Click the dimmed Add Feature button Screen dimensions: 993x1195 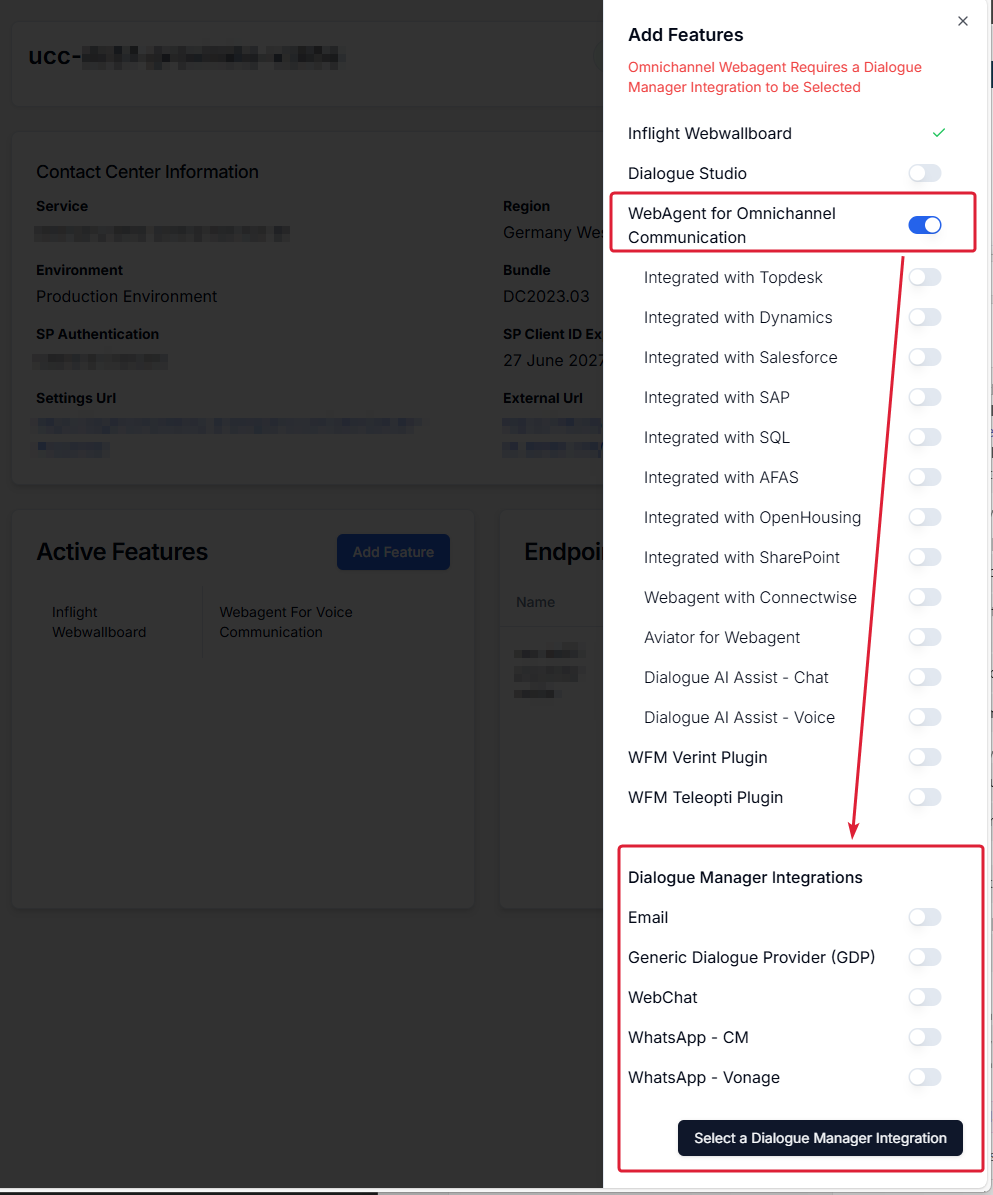point(393,552)
